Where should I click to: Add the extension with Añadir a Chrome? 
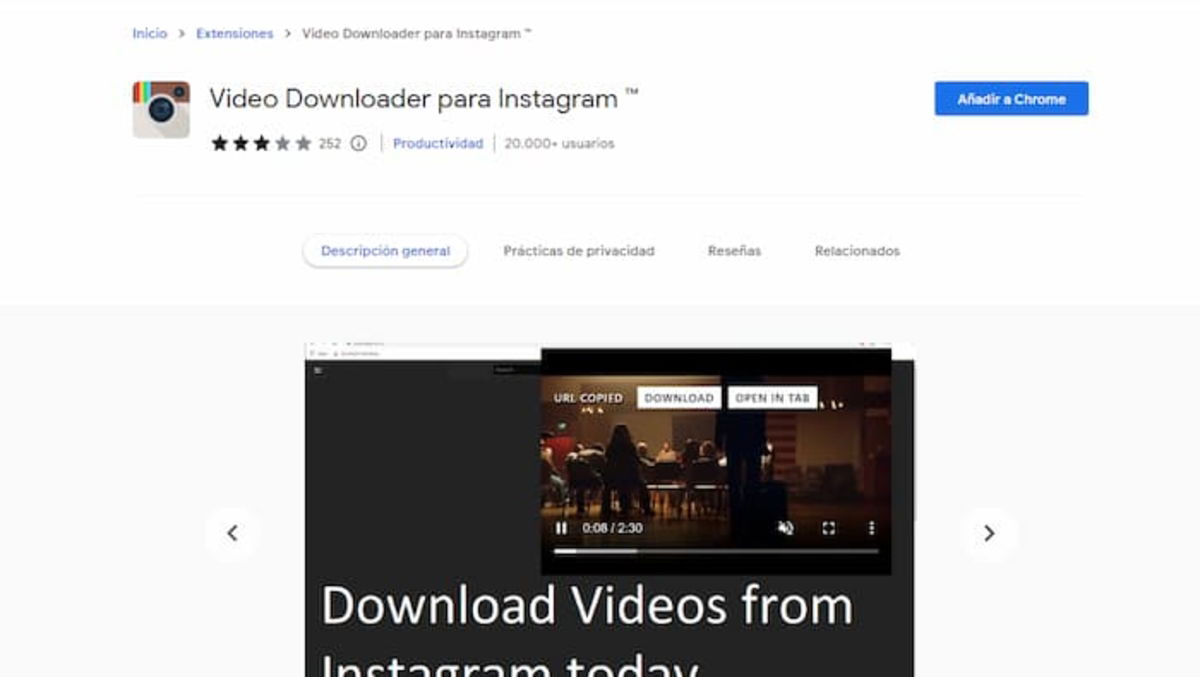pos(1010,98)
